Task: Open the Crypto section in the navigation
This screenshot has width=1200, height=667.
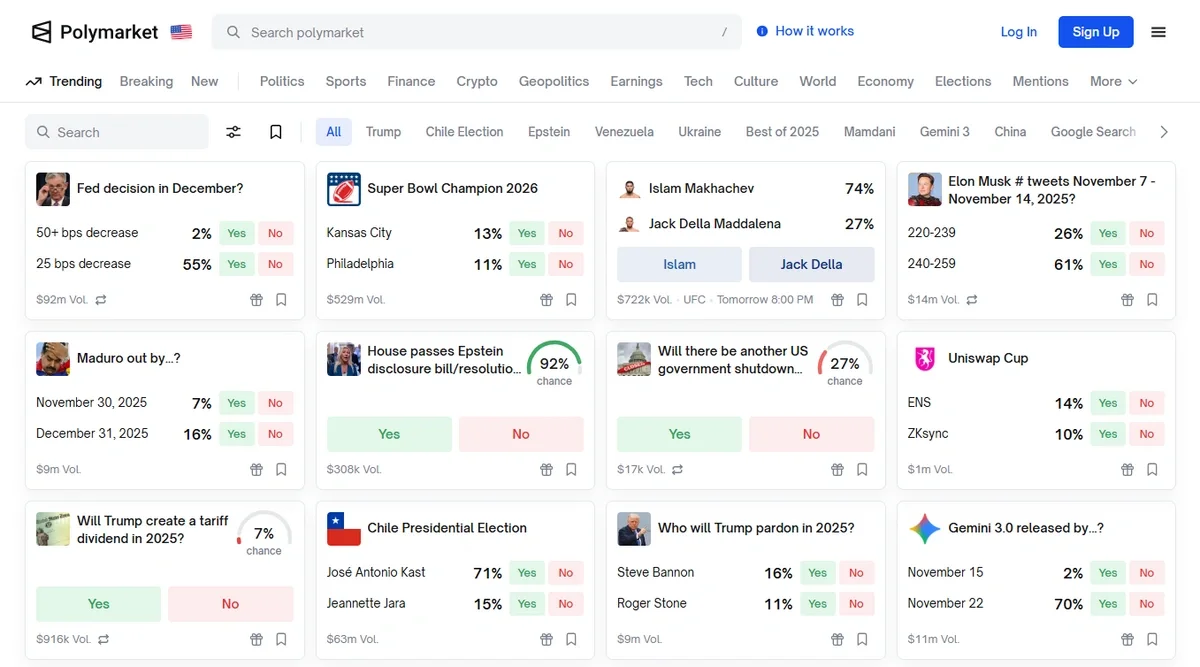Action: [x=477, y=81]
